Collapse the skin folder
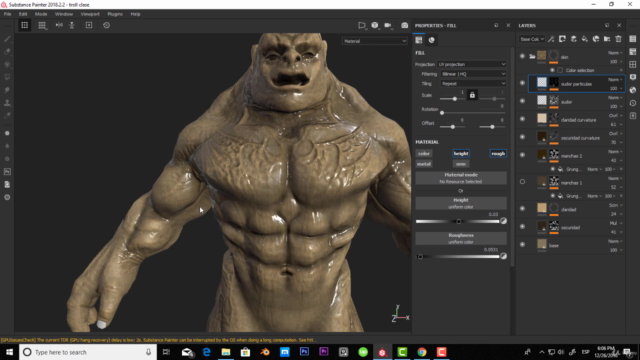Image resolution: width=640 pixels, height=360 pixels. [532, 56]
